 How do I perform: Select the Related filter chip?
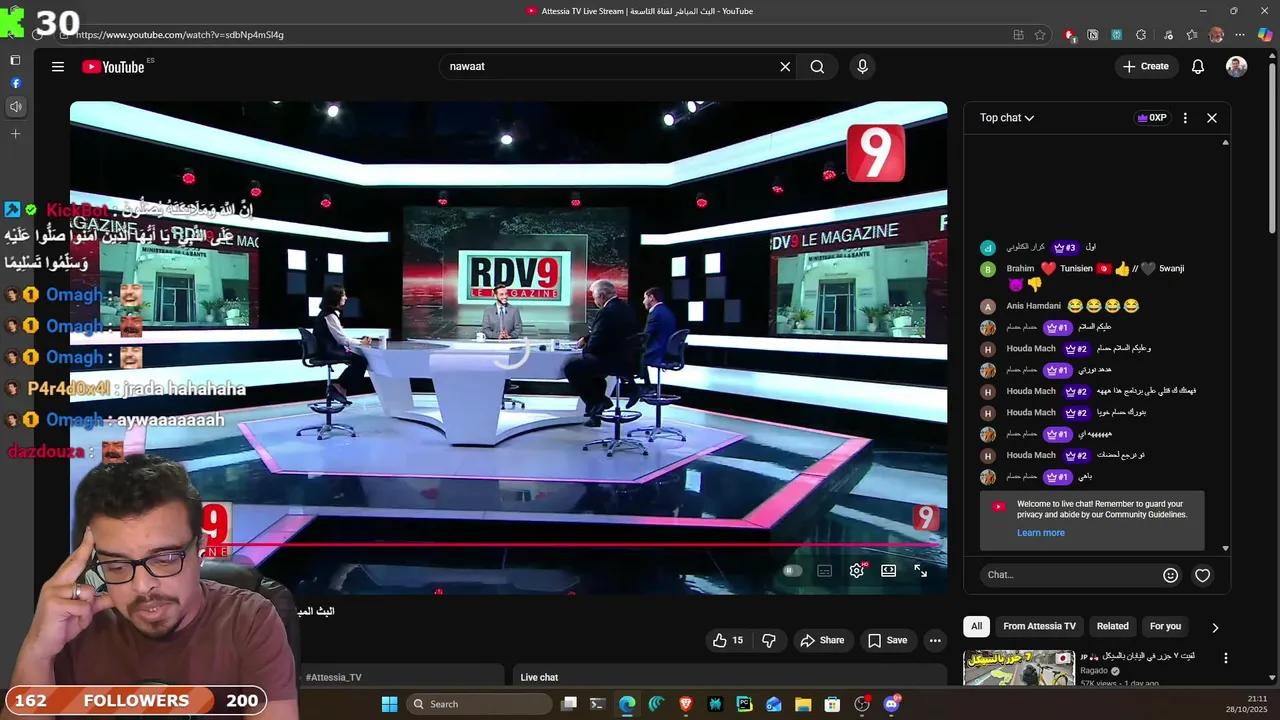1112,627
